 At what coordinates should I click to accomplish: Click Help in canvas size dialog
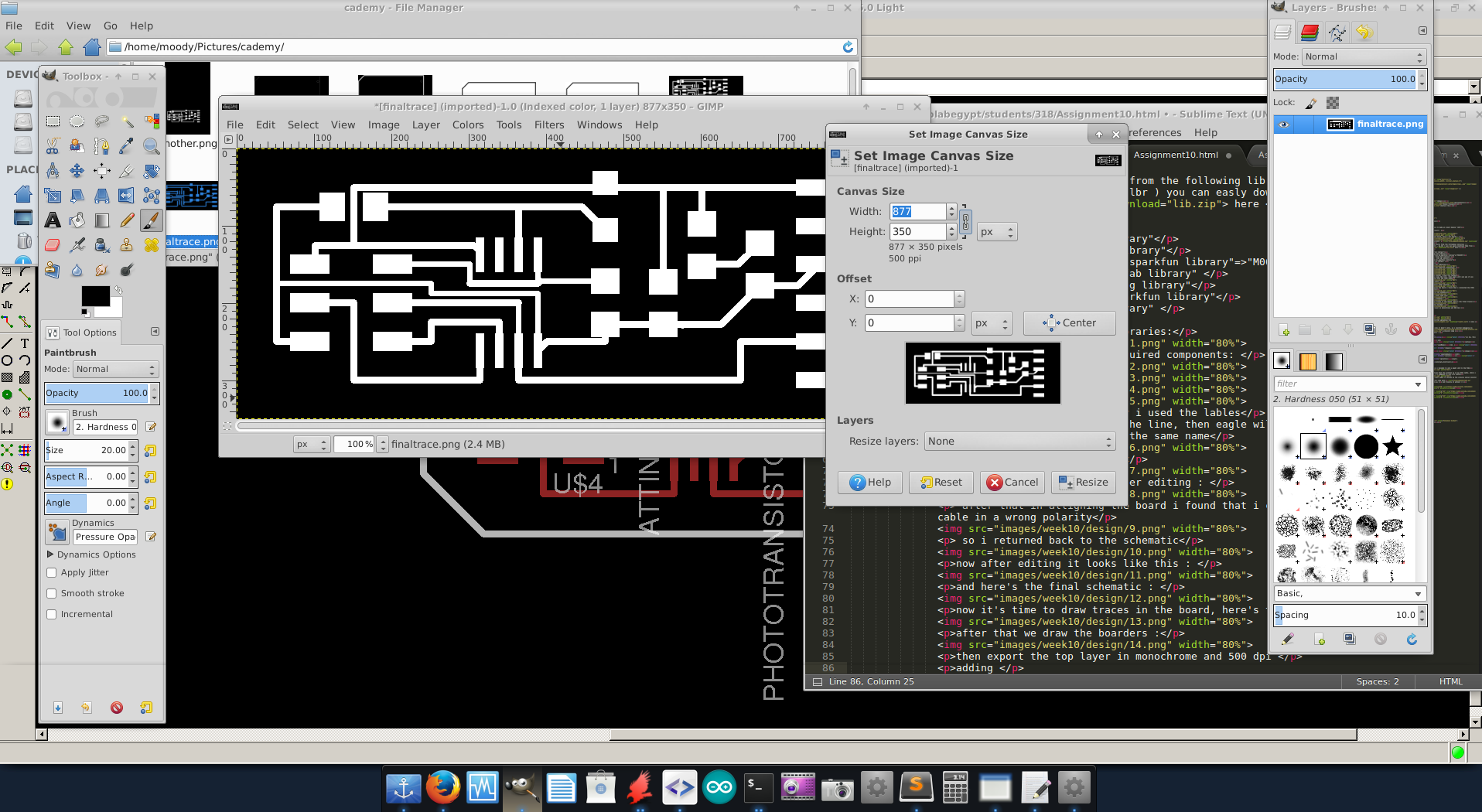(x=870, y=483)
